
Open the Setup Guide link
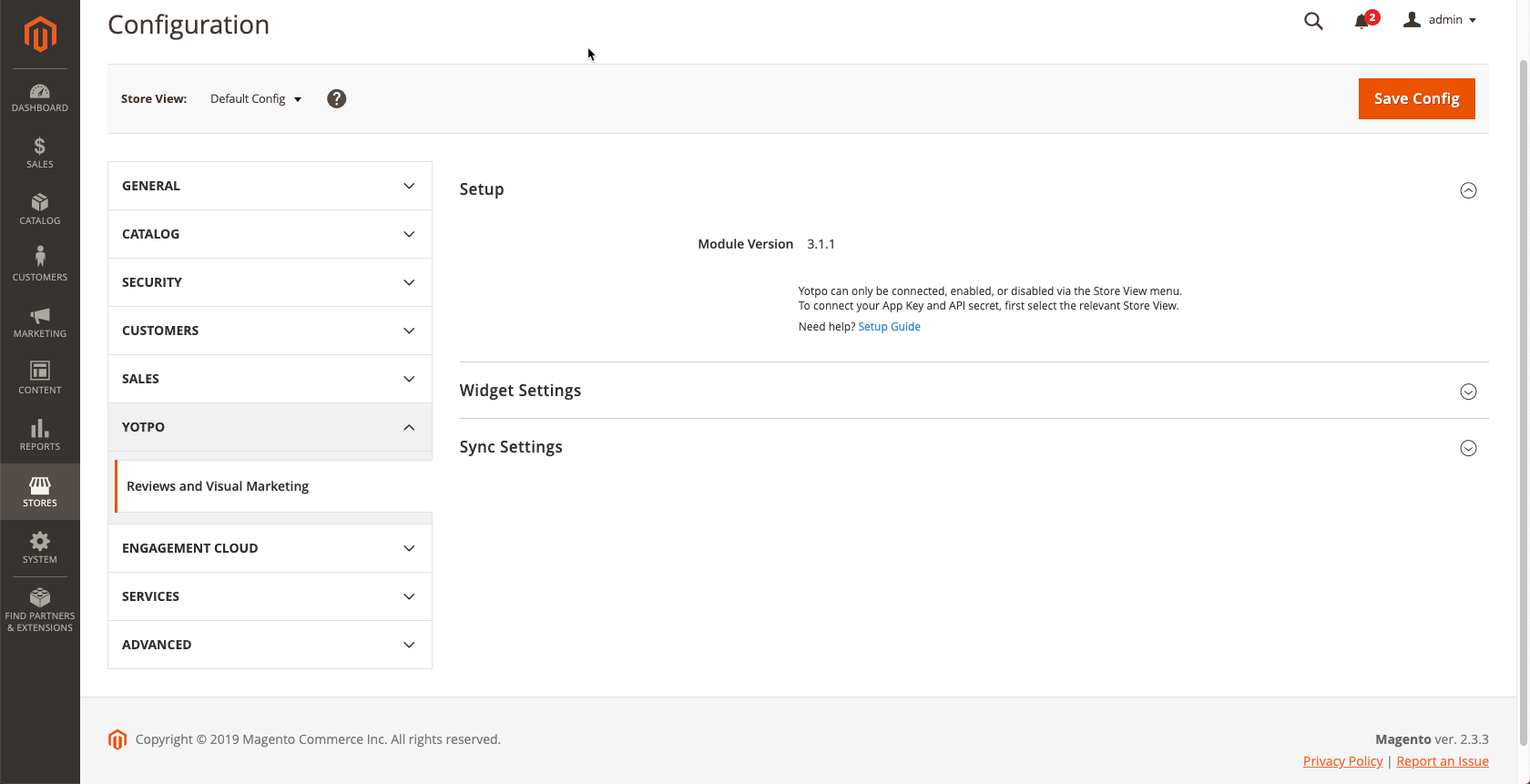[x=889, y=327]
